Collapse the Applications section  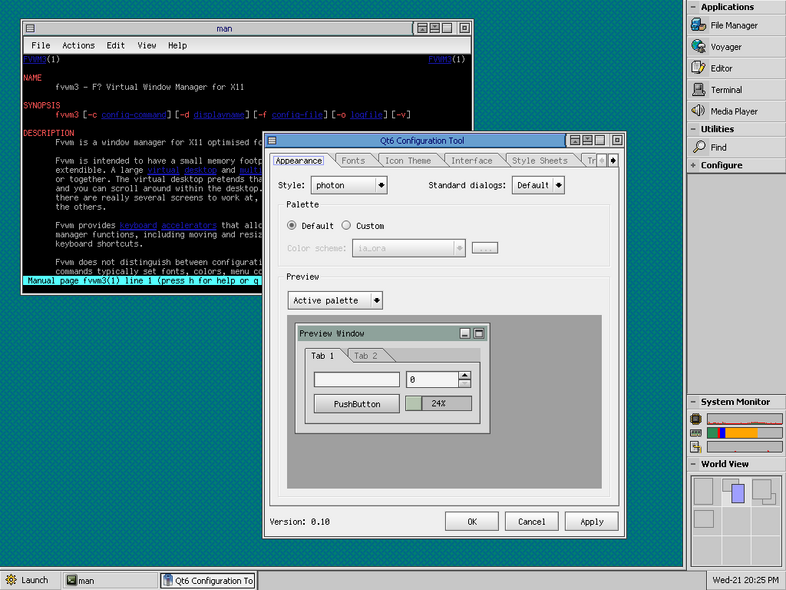[693, 7]
